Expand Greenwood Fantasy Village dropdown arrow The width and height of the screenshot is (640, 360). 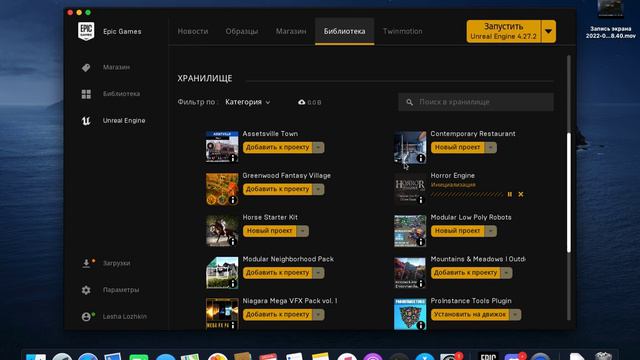318,189
